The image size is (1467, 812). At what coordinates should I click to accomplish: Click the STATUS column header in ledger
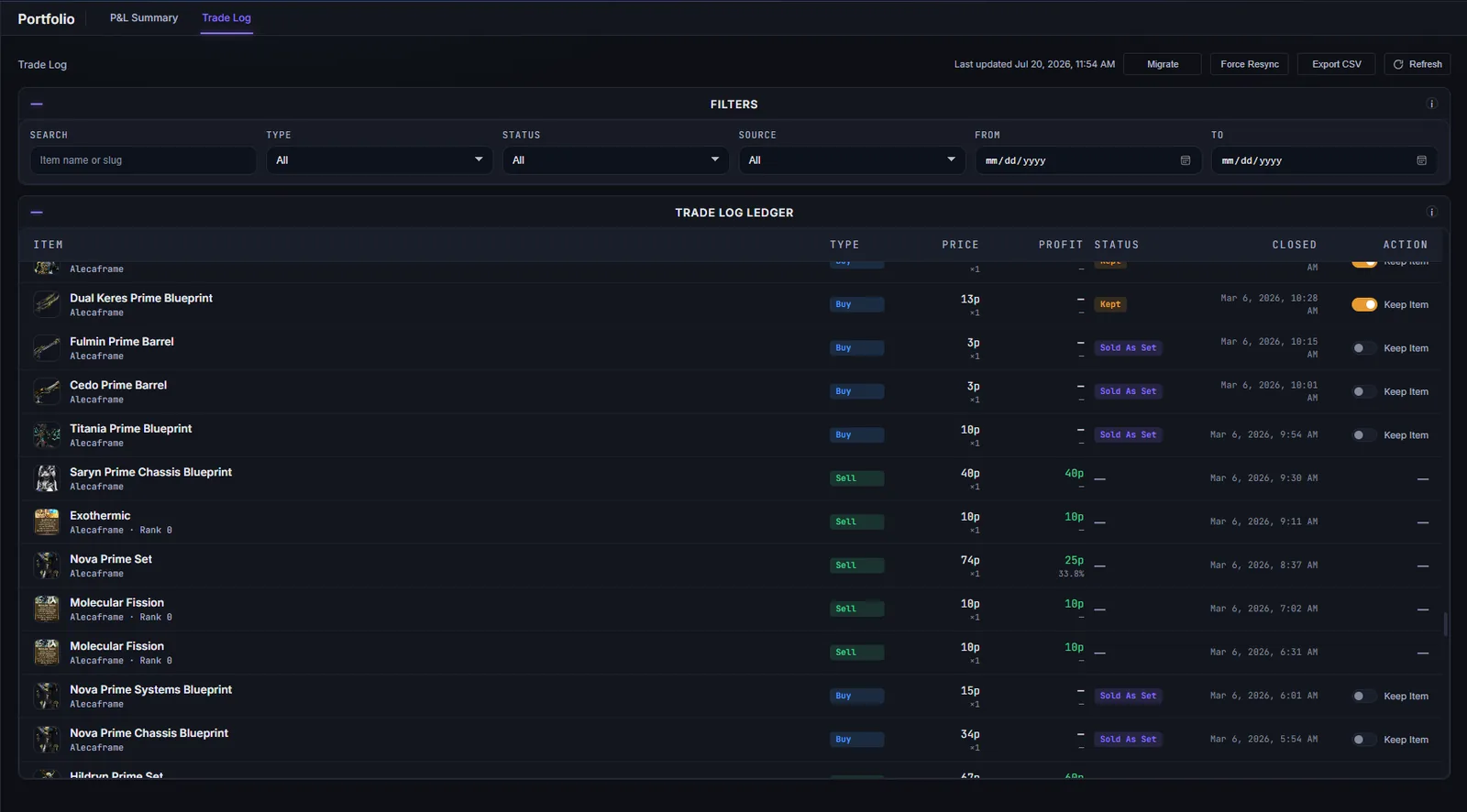tap(1117, 245)
